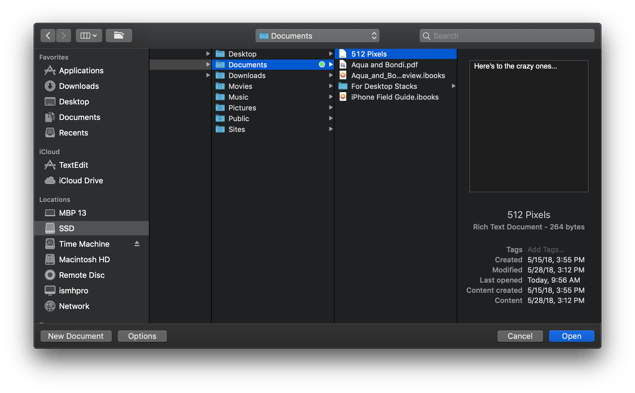Screen dimensions: 635x393
Task: Expand the Sites folder arrow
Action: (x=330, y=129)
